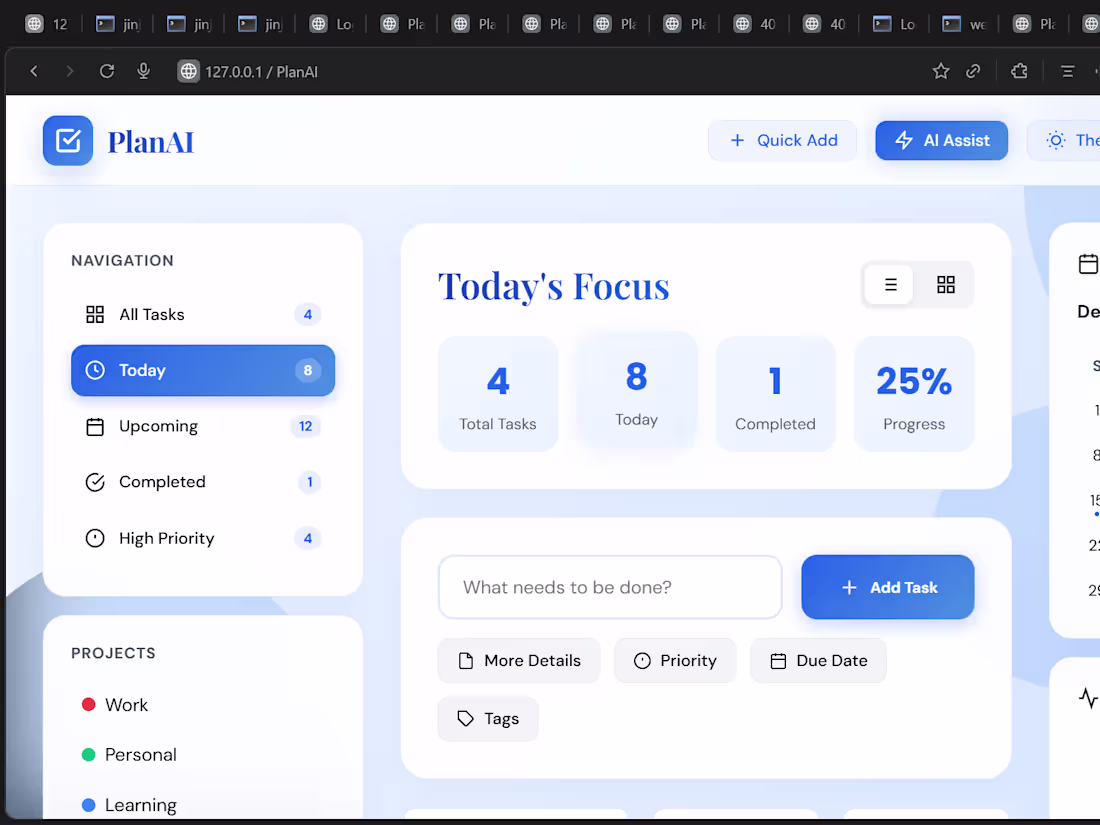Click the Today stat card showing 8
1100x825 pixels.
tap(636, 390)
